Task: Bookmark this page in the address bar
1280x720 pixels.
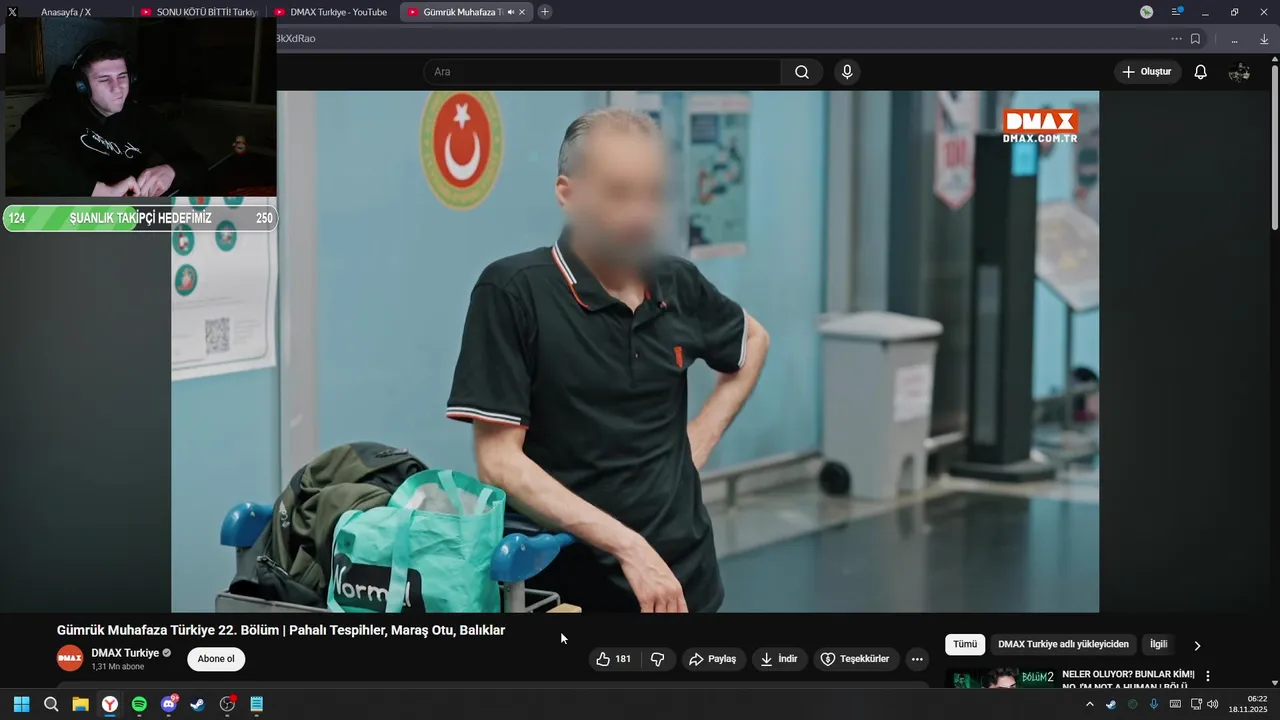Action: pos(1195,39)
